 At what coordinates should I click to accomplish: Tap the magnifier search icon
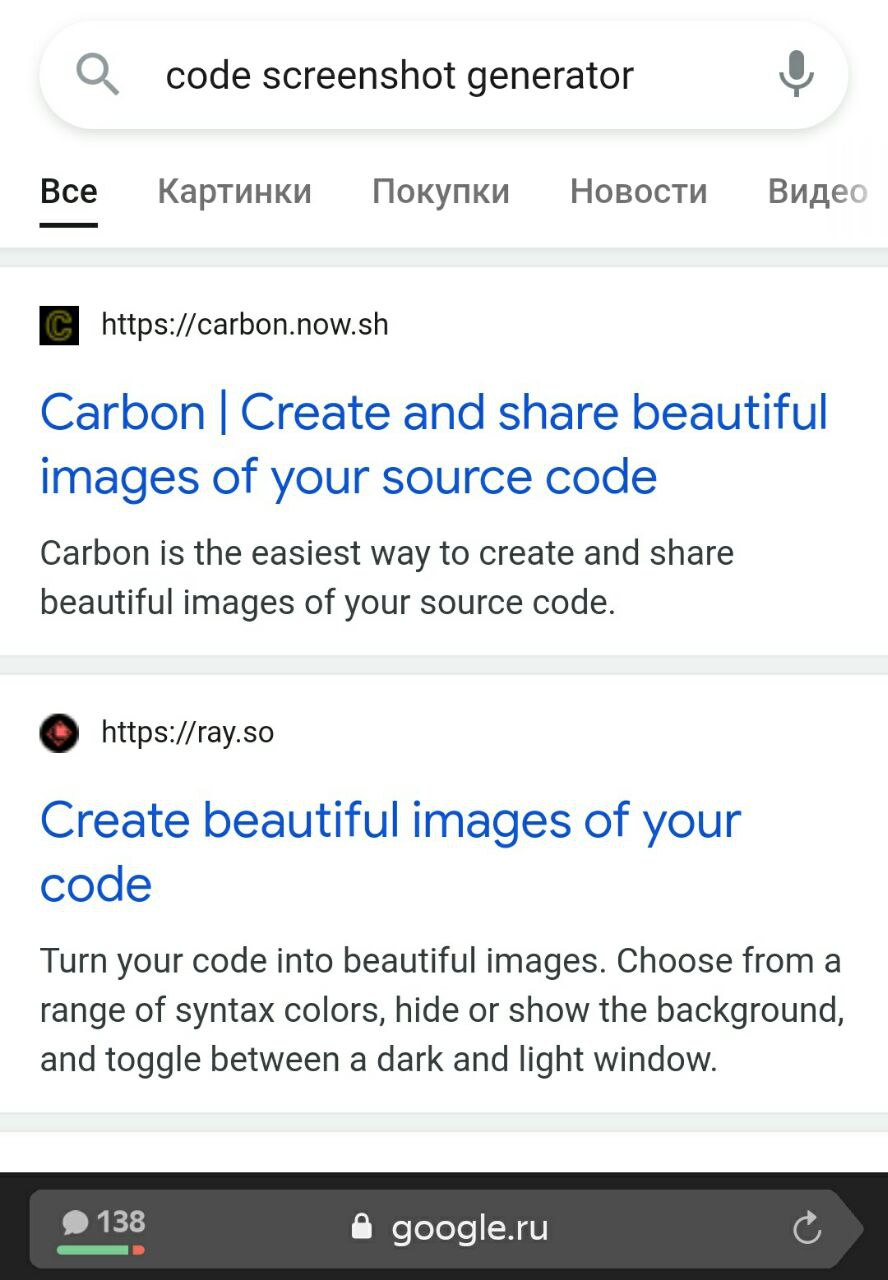pyautogui.click(x=97, y=75)
